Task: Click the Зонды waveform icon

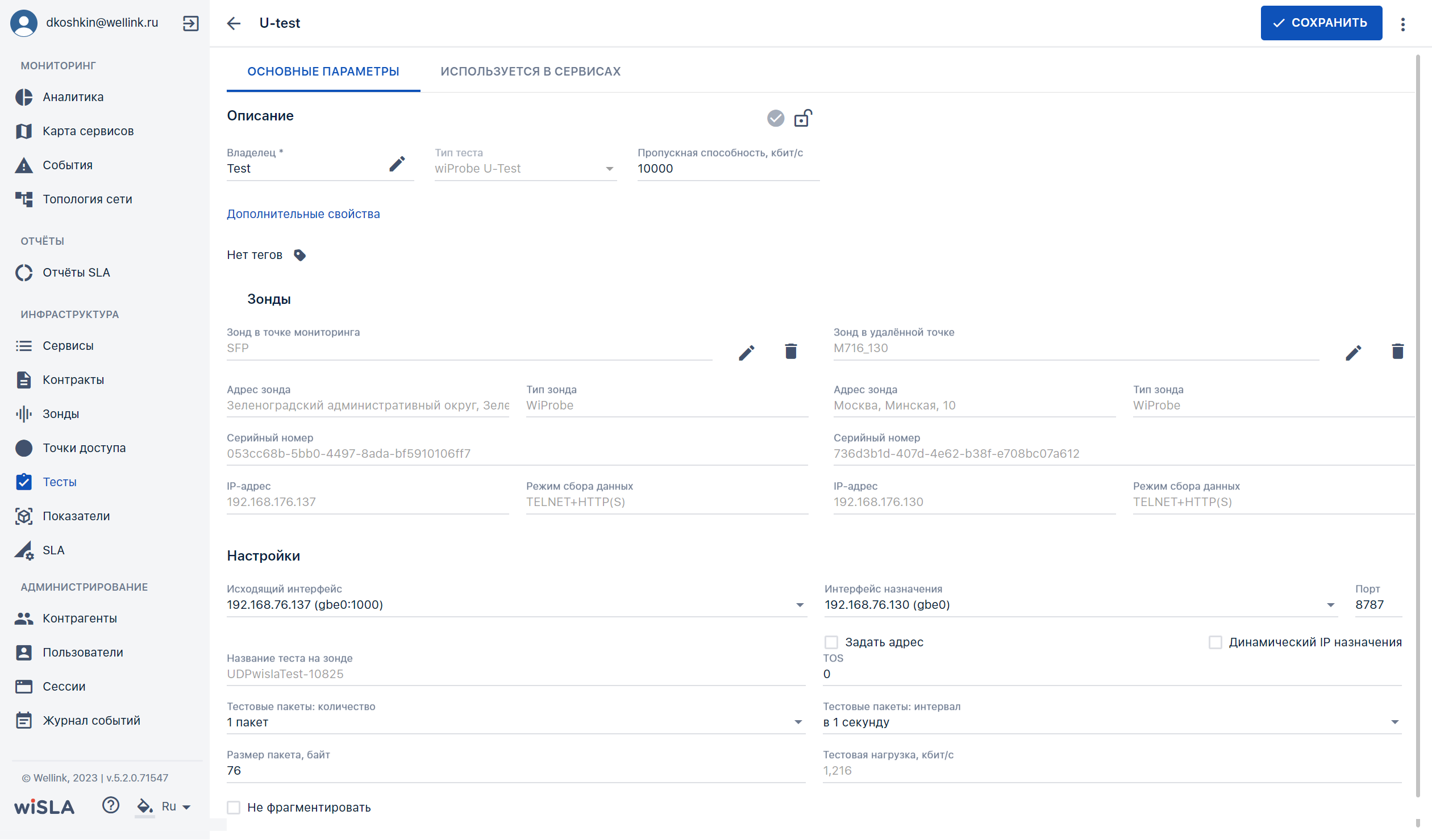Action: pyautogui.click(x=24, y=414)
